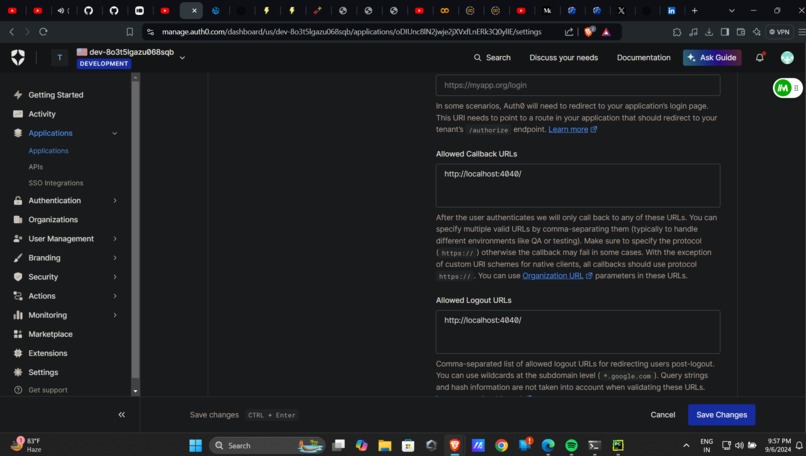Click Get support in the sidebar
This screenshot has height=456, width=806.
coord(48,390)
